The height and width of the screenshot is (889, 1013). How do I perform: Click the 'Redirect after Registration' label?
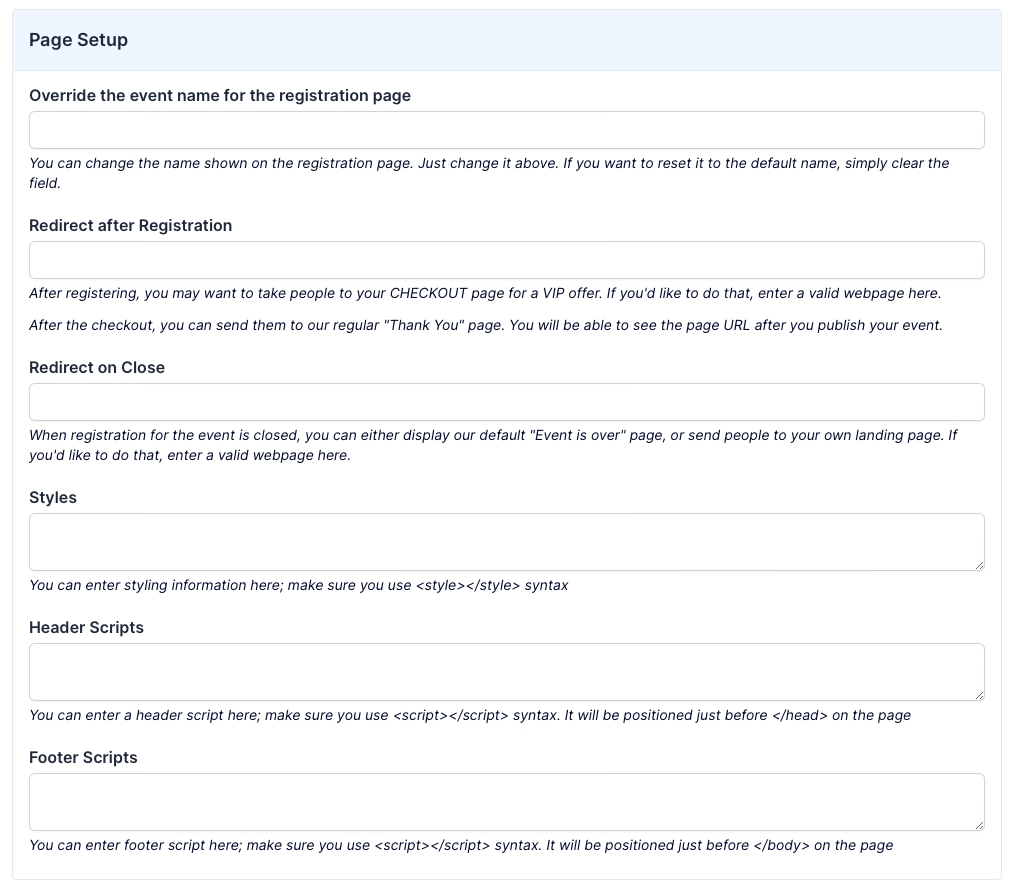130,226
